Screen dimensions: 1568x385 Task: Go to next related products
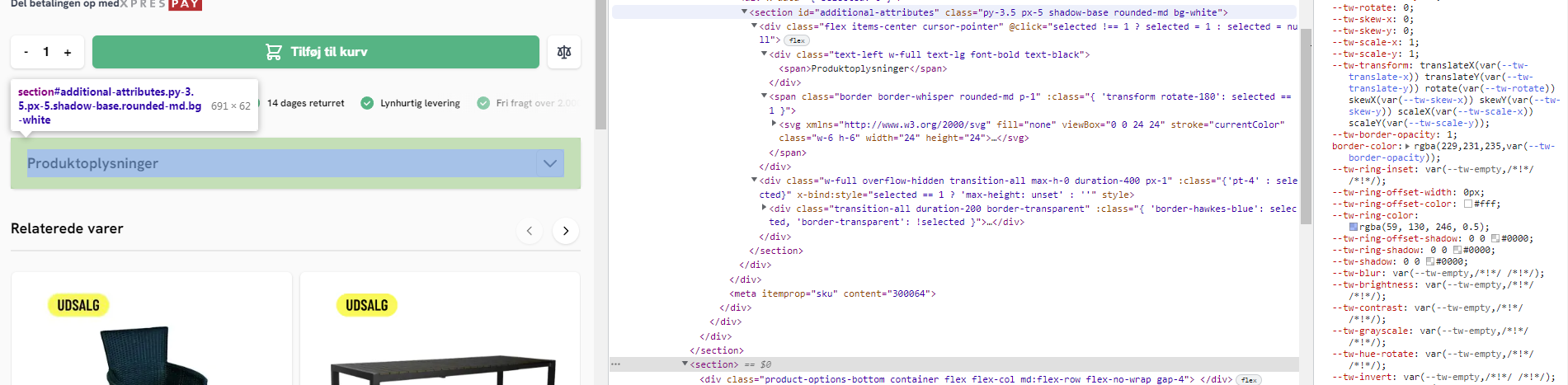(566, 231)
